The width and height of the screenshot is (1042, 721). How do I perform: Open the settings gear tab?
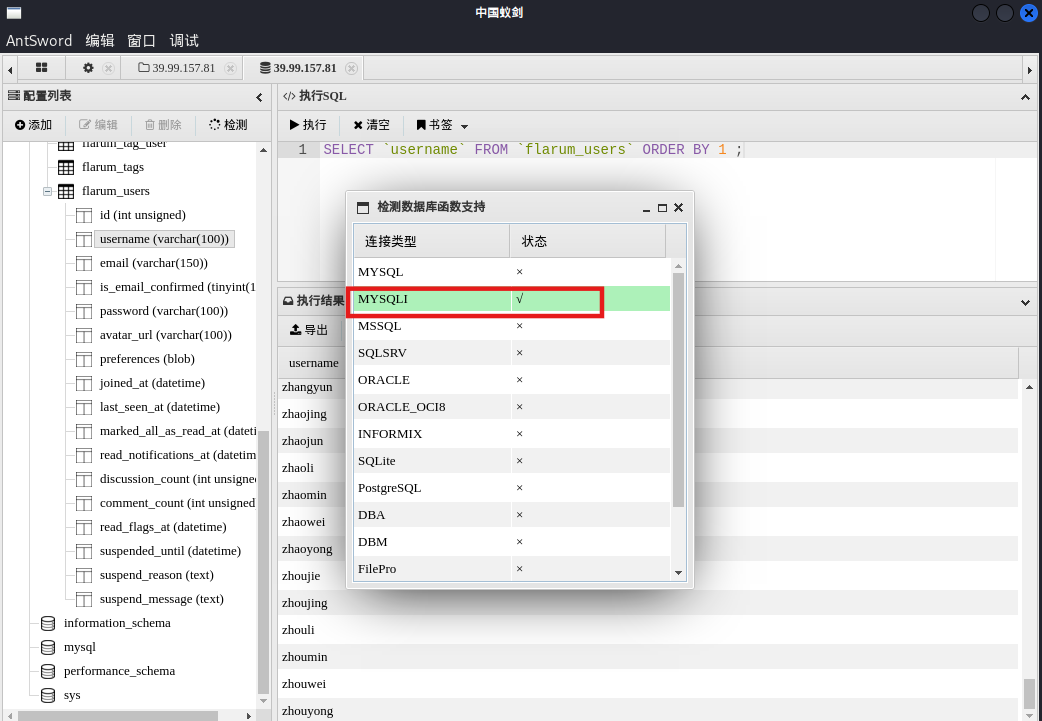[x=88, y=68]
